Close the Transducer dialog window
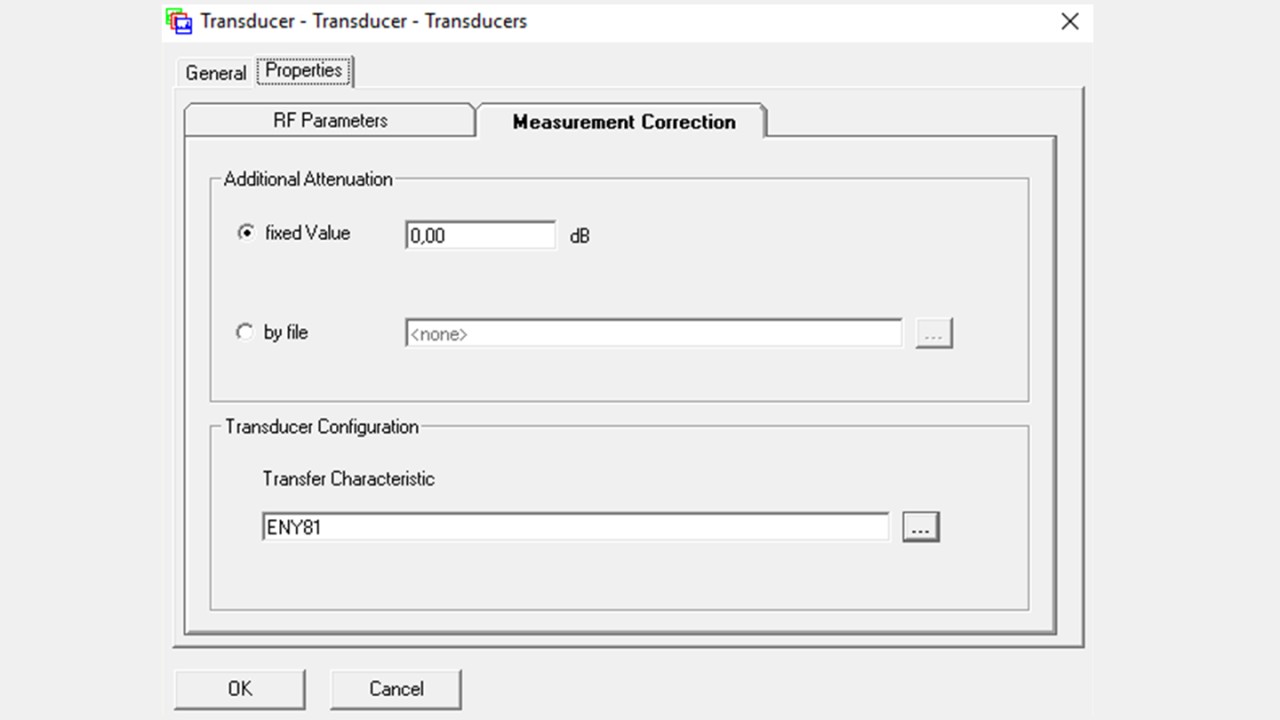Screen dimensions: 1280x720 point(1070,21)
